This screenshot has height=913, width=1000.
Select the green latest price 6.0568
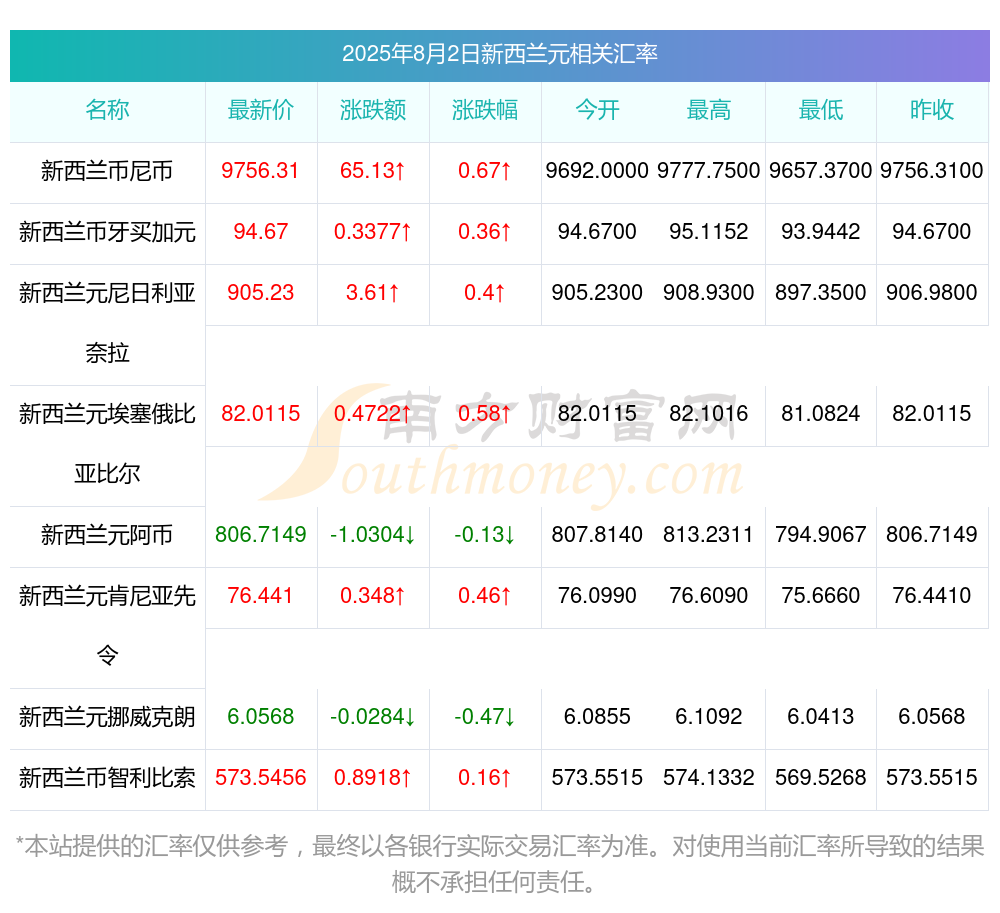(x=260, y=717)
